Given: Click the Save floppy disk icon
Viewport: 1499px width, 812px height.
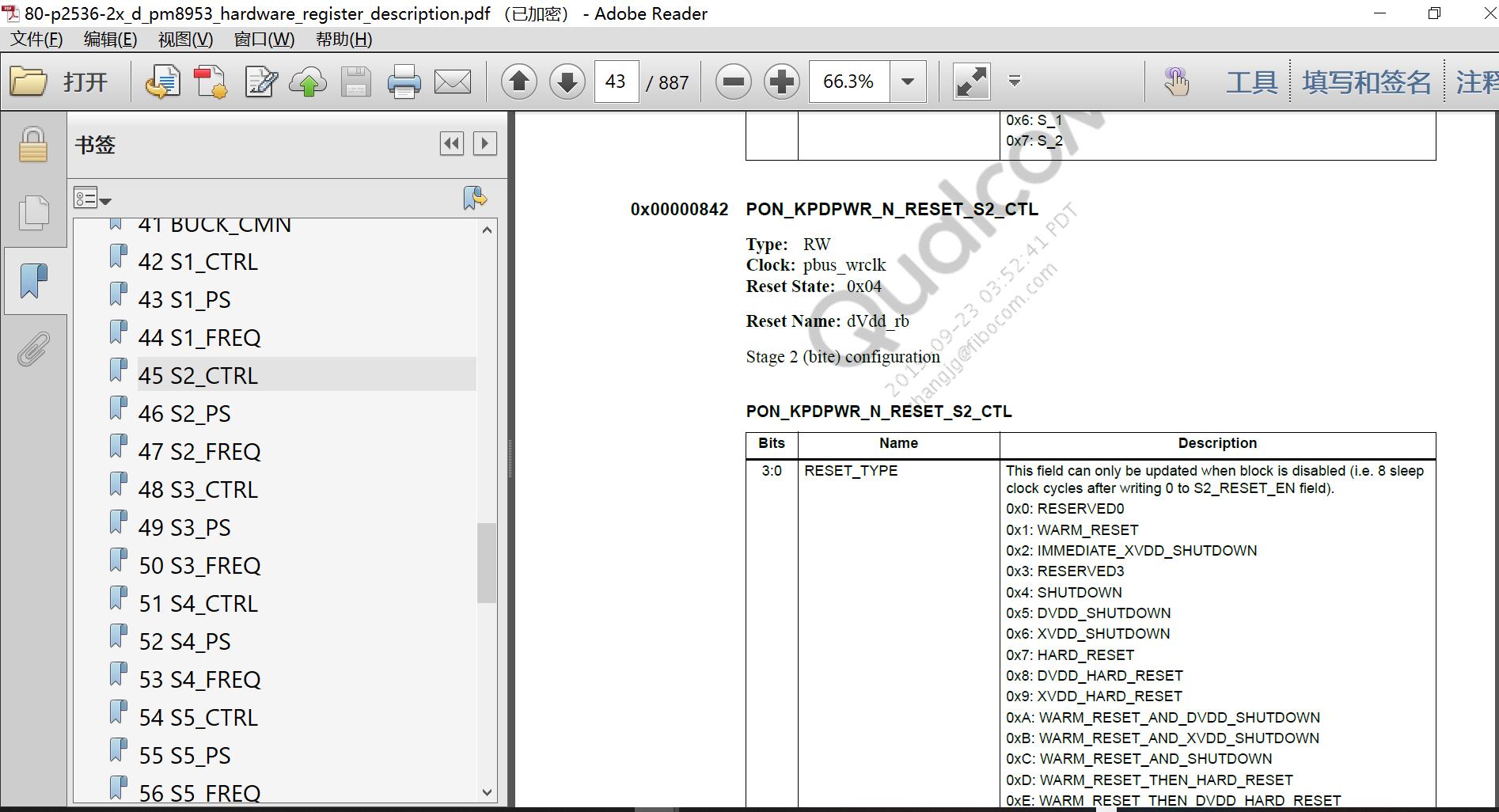Looking at the screenshot, I should point(356,82).
